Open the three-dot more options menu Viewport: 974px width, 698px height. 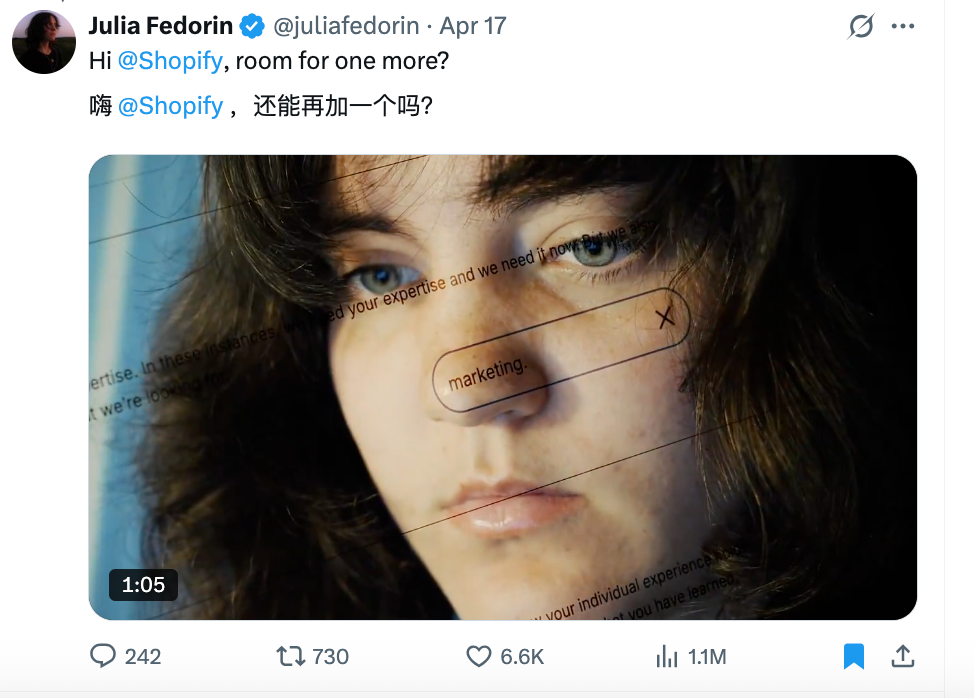tap(903, 27)
